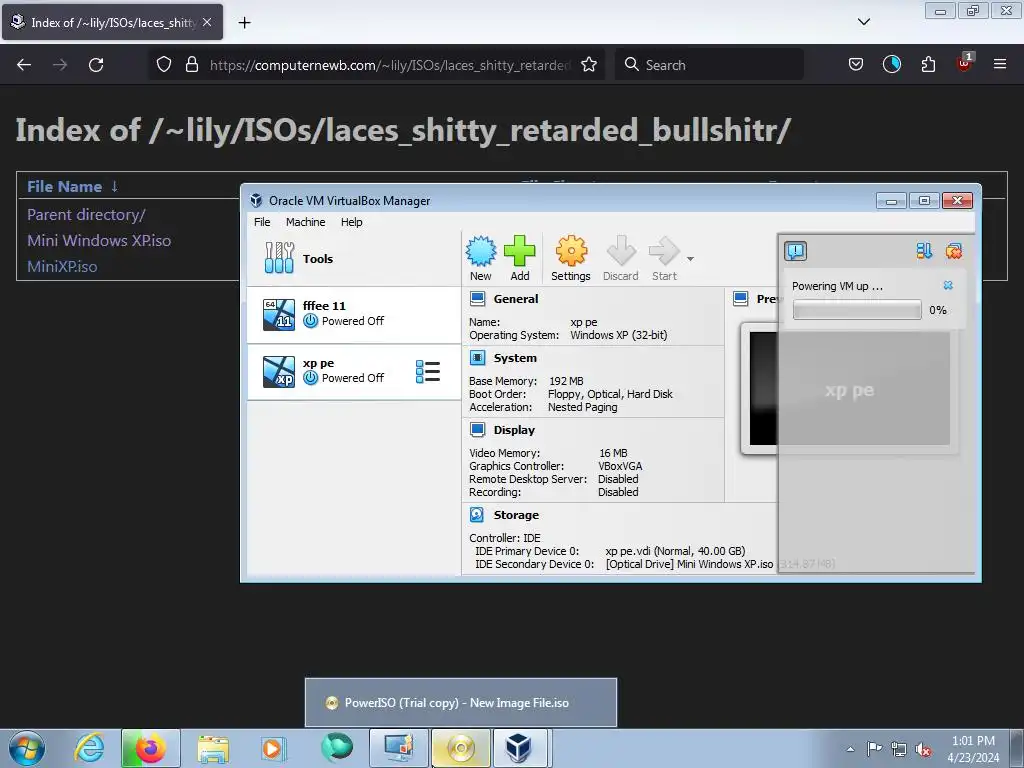Click the Powering VM up progress bar
The image size is (1024, 768).
[x=857, y=310]
